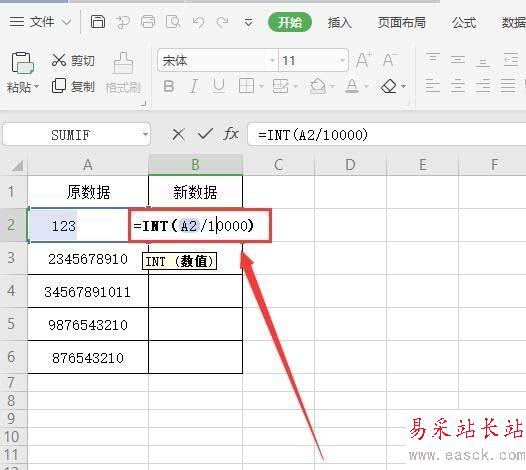This screenshot has width=526, height=470.
Task: Click cell A4 containing 34567891011
Action: coord(88,291)
